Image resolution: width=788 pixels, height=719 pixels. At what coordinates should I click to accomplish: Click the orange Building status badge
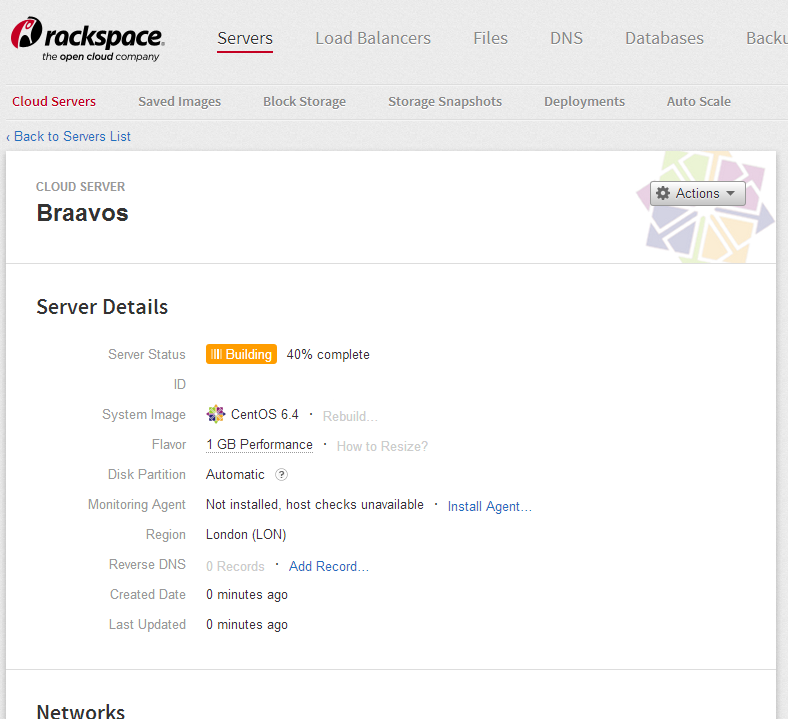point(241,354)
